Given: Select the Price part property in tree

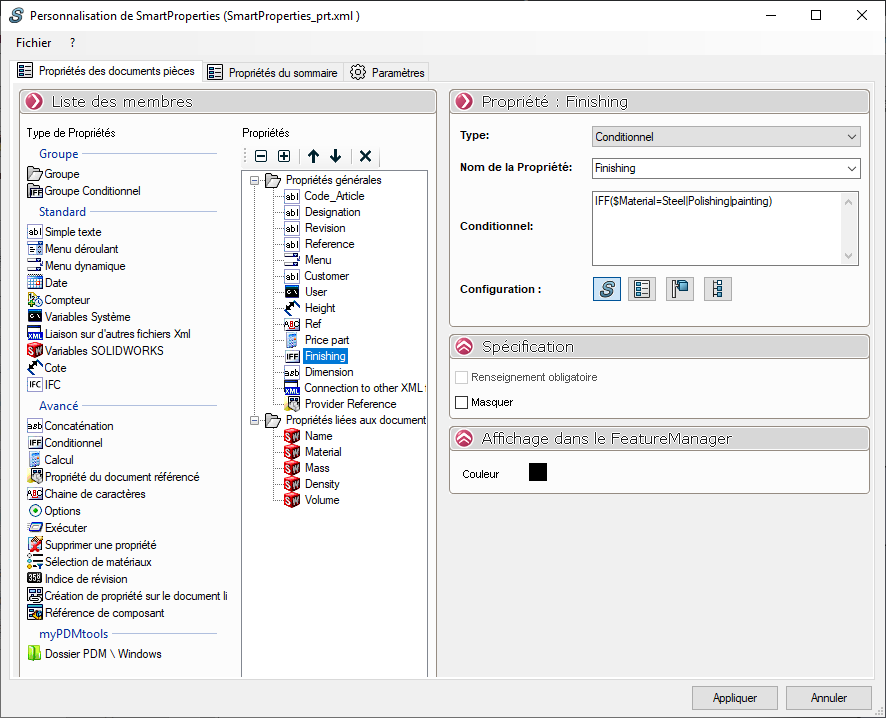Looking at the screenshot, I should click(x=327, y=340).
